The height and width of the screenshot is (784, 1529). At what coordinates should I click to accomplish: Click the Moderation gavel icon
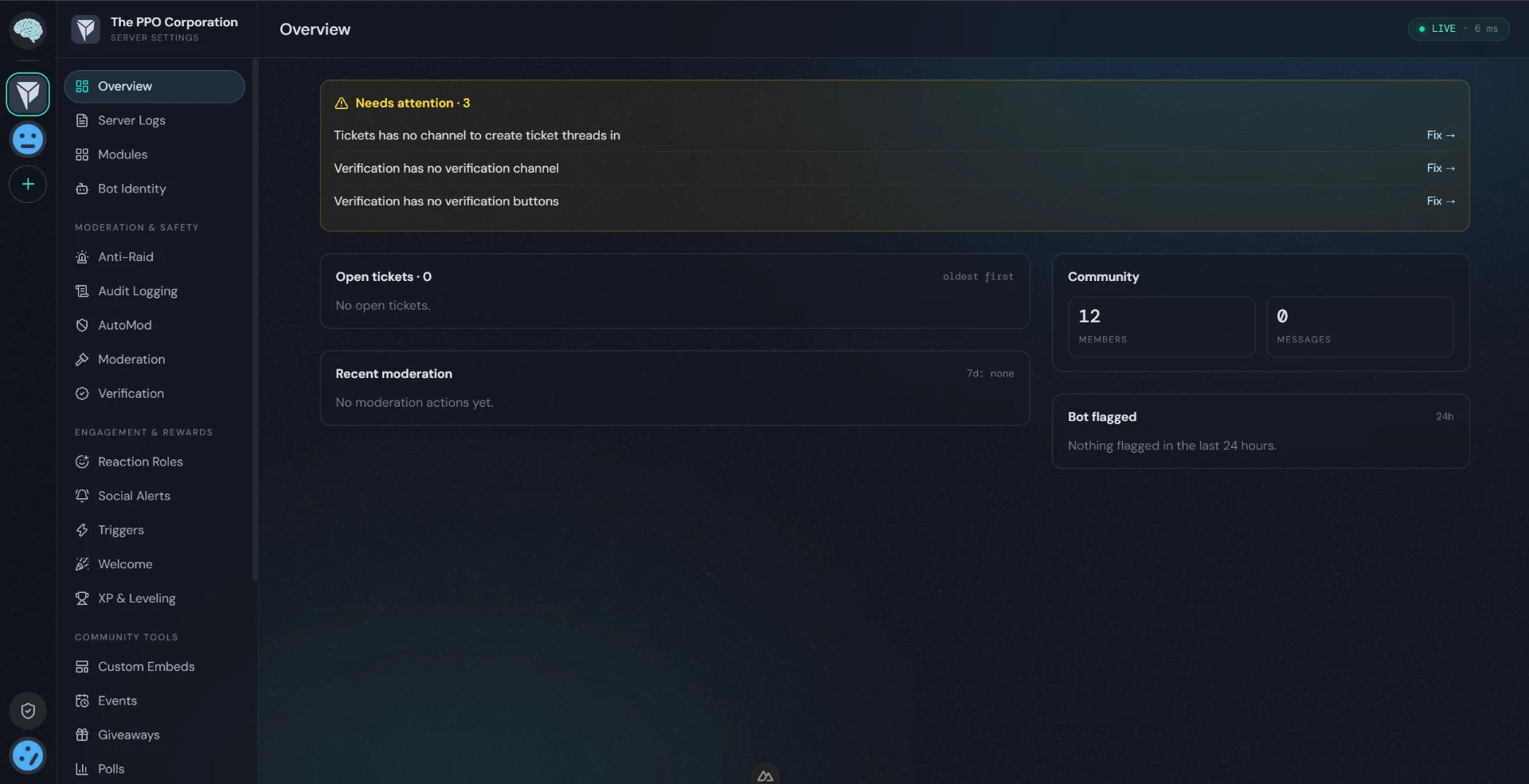(x=82, y=360)
